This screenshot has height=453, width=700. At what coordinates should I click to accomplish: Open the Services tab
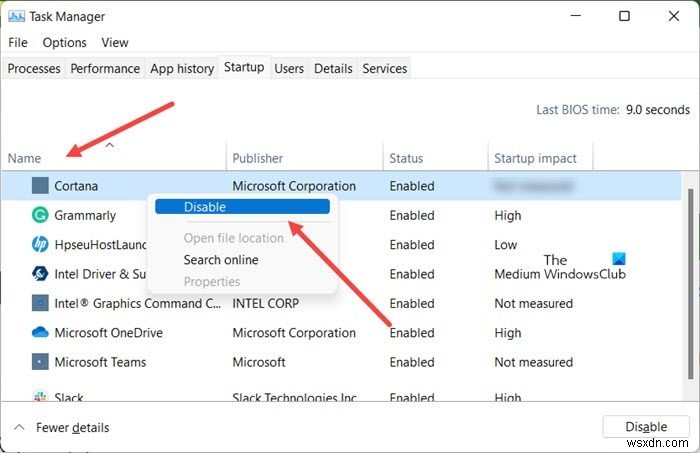(385, 68)
